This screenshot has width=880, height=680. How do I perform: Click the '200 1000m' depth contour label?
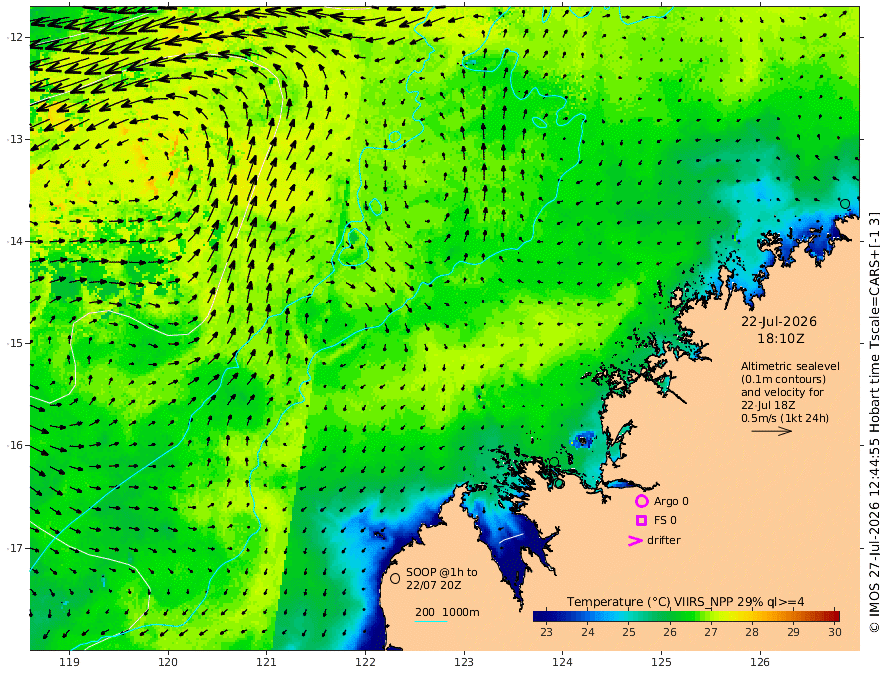pyautogui.click(x=447, y=612)
